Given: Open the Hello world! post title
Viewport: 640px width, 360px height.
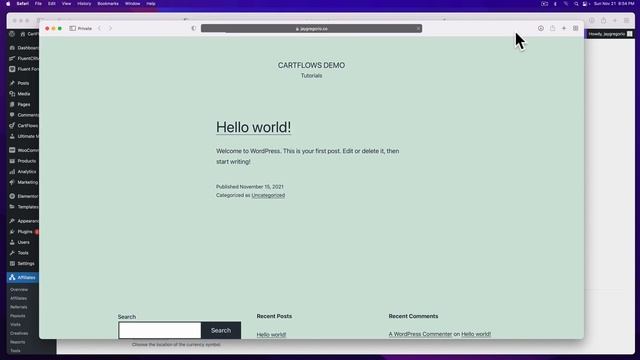Looking at the screenshot, I should [x=253, y=127].
